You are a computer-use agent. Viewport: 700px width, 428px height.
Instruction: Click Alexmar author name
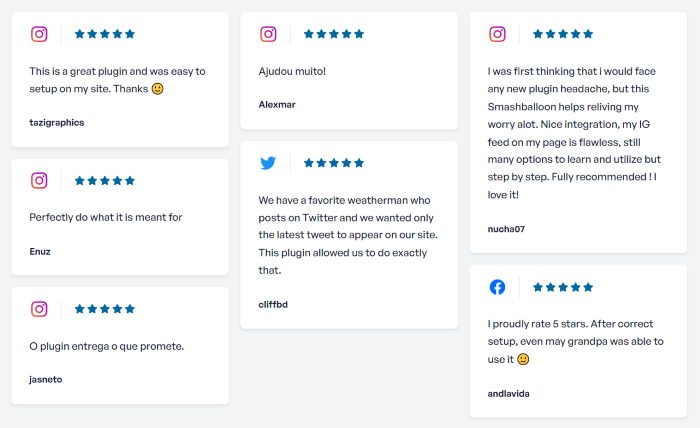[x=277, y=104]
